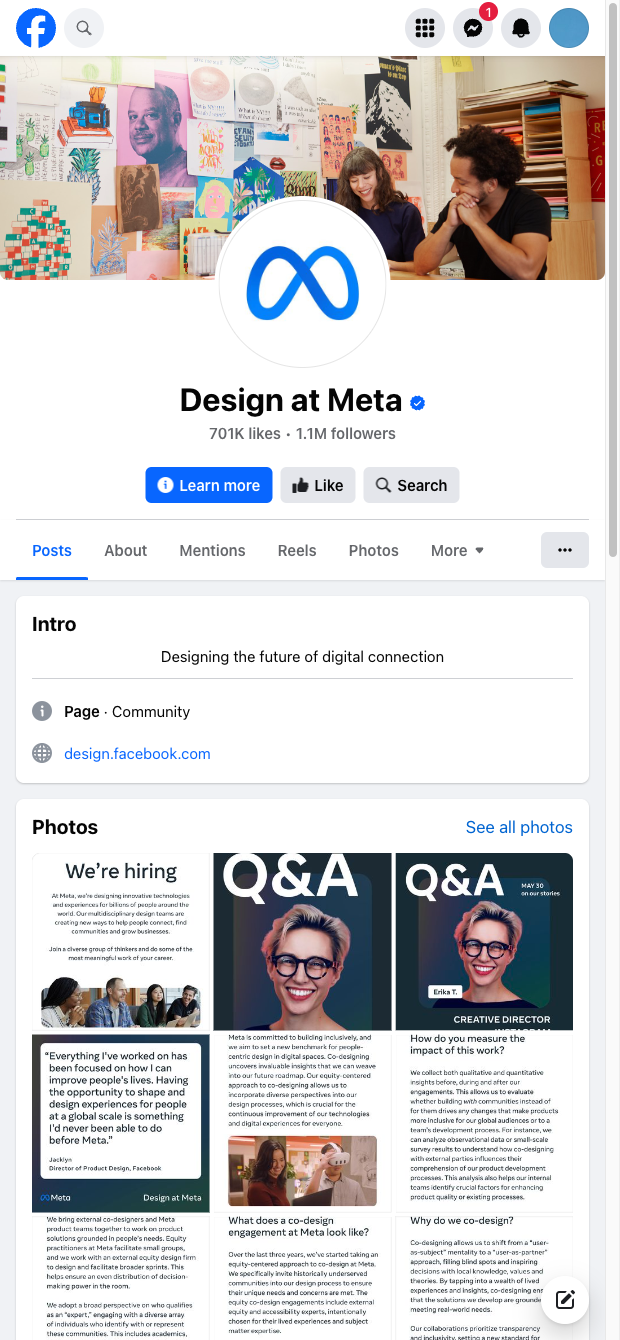This screenshot has width=620, height=1340.
Task: Like the Design at Meta page
Action: (x=317, y=485)
